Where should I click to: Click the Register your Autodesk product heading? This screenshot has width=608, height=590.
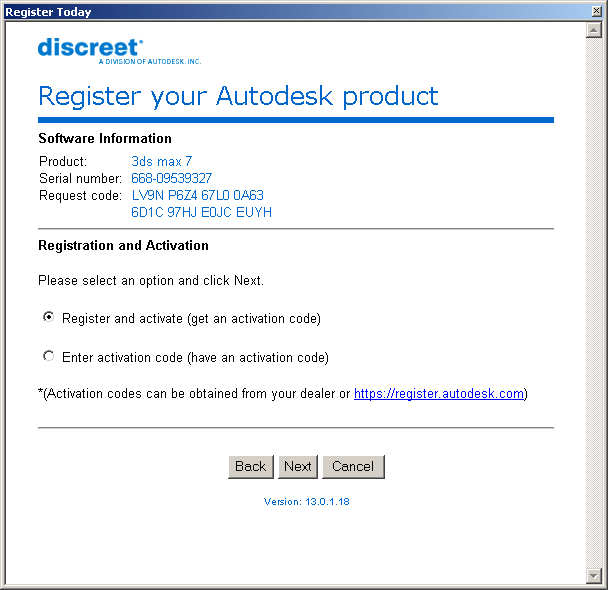click(238, 96)
